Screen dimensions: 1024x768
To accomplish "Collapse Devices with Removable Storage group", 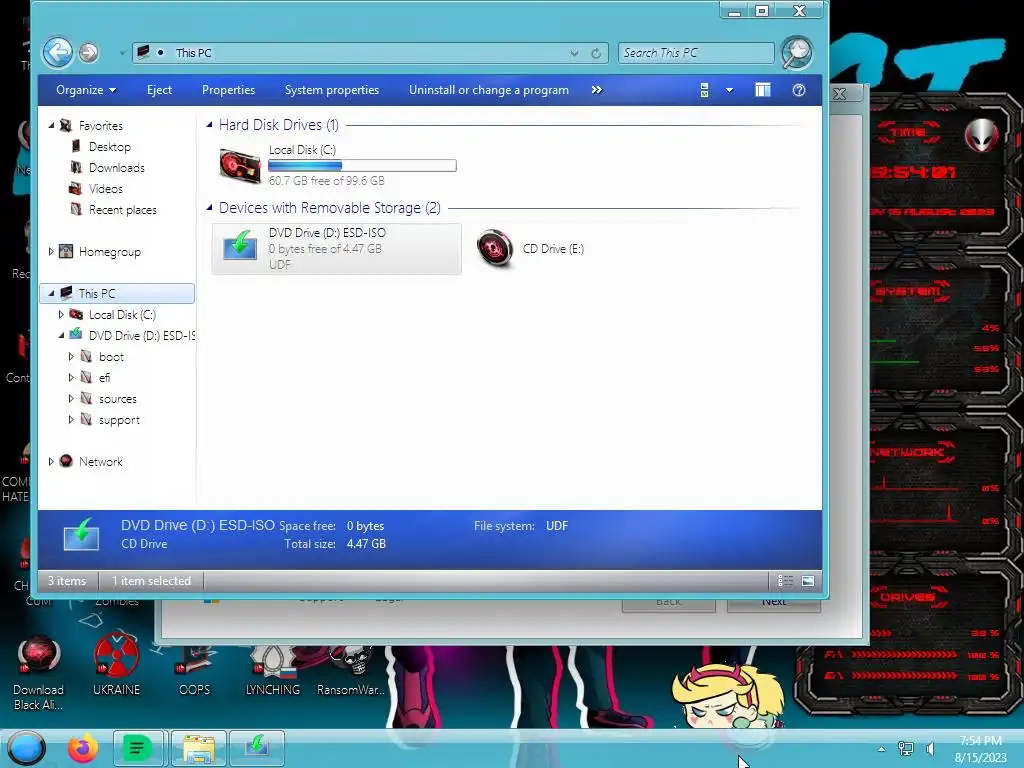I will [209, 208].
